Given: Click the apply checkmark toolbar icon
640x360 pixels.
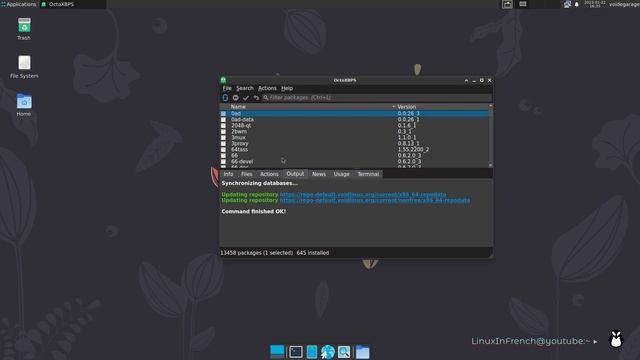Looking at the screenshot, I should 246,98.
